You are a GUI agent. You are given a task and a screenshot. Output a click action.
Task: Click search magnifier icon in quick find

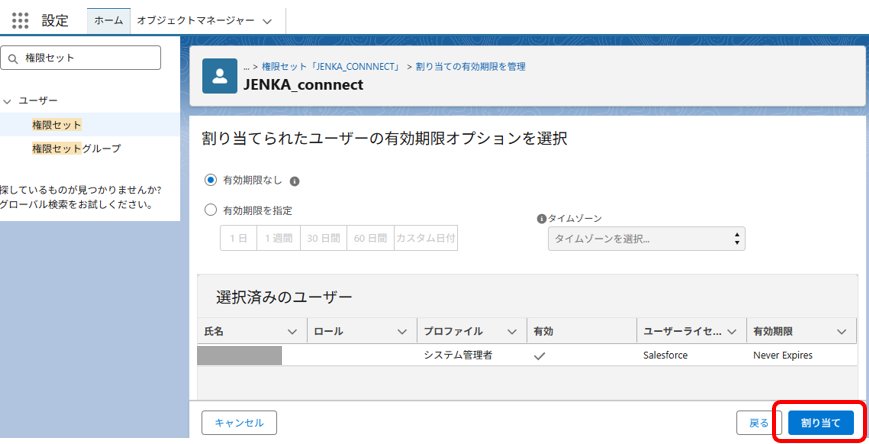coord(14,58)
